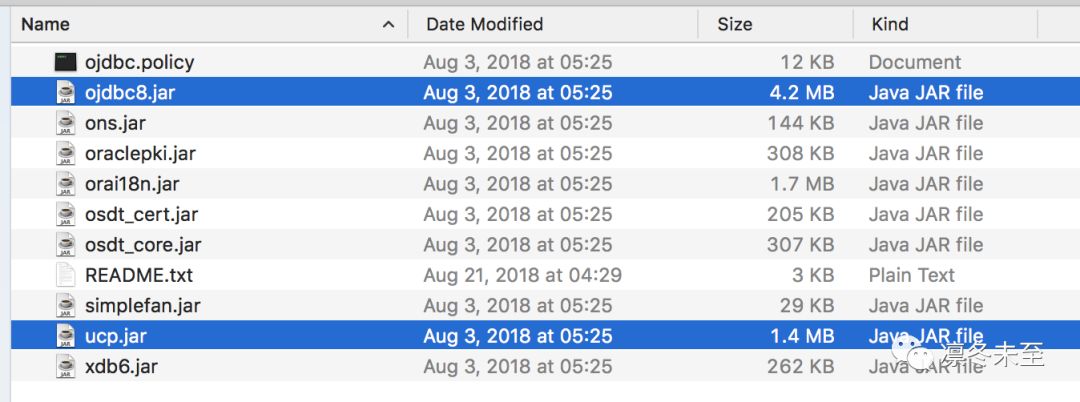
Task: Select the ons.jar JAR icon
Action: [x=66, y=123]
